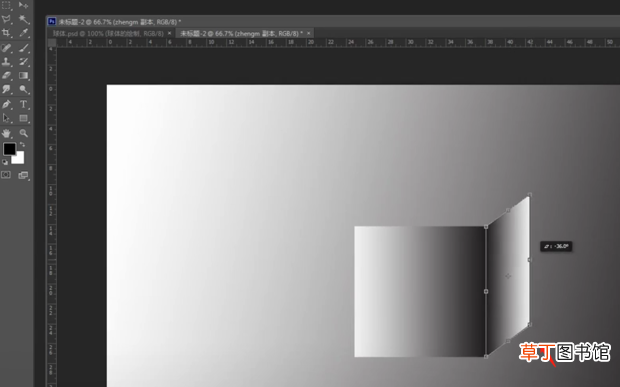Click the top-left corner transform handle

(486, 227)
